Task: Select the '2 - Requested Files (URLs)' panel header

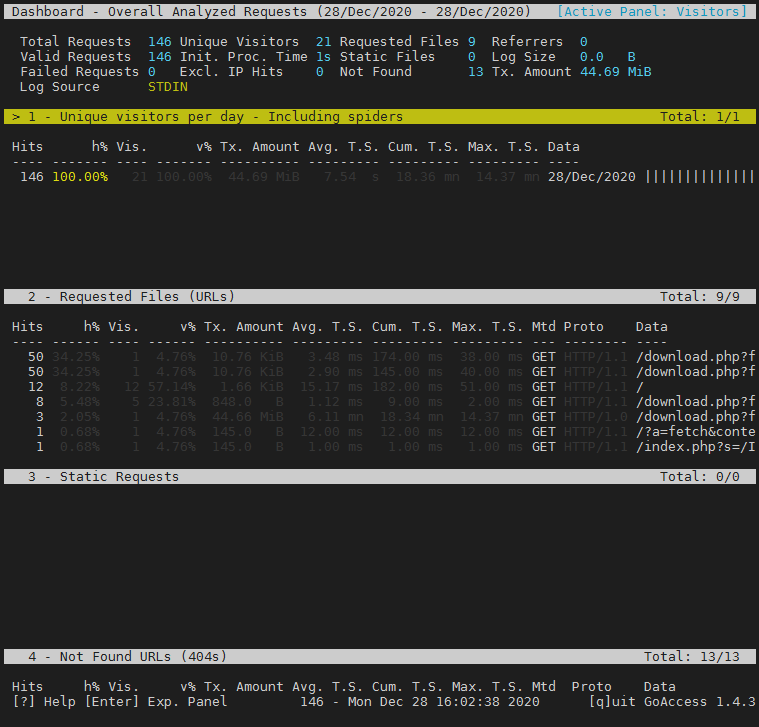Action: [x=380, y=297]
